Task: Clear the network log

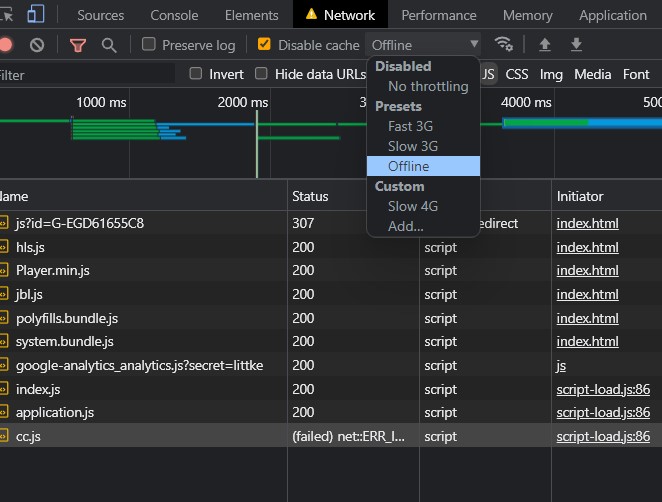Action: coord(37,45)
